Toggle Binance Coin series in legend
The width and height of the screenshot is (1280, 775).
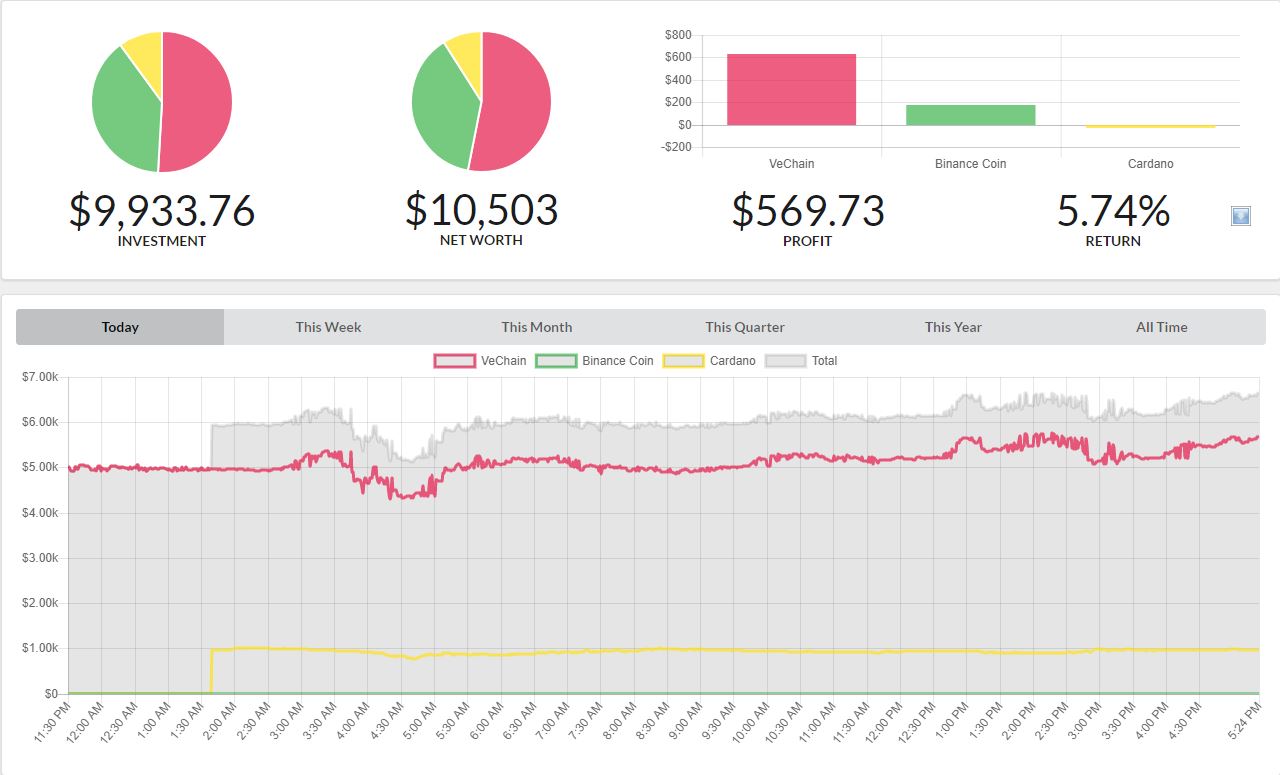[x=594, y=361]
